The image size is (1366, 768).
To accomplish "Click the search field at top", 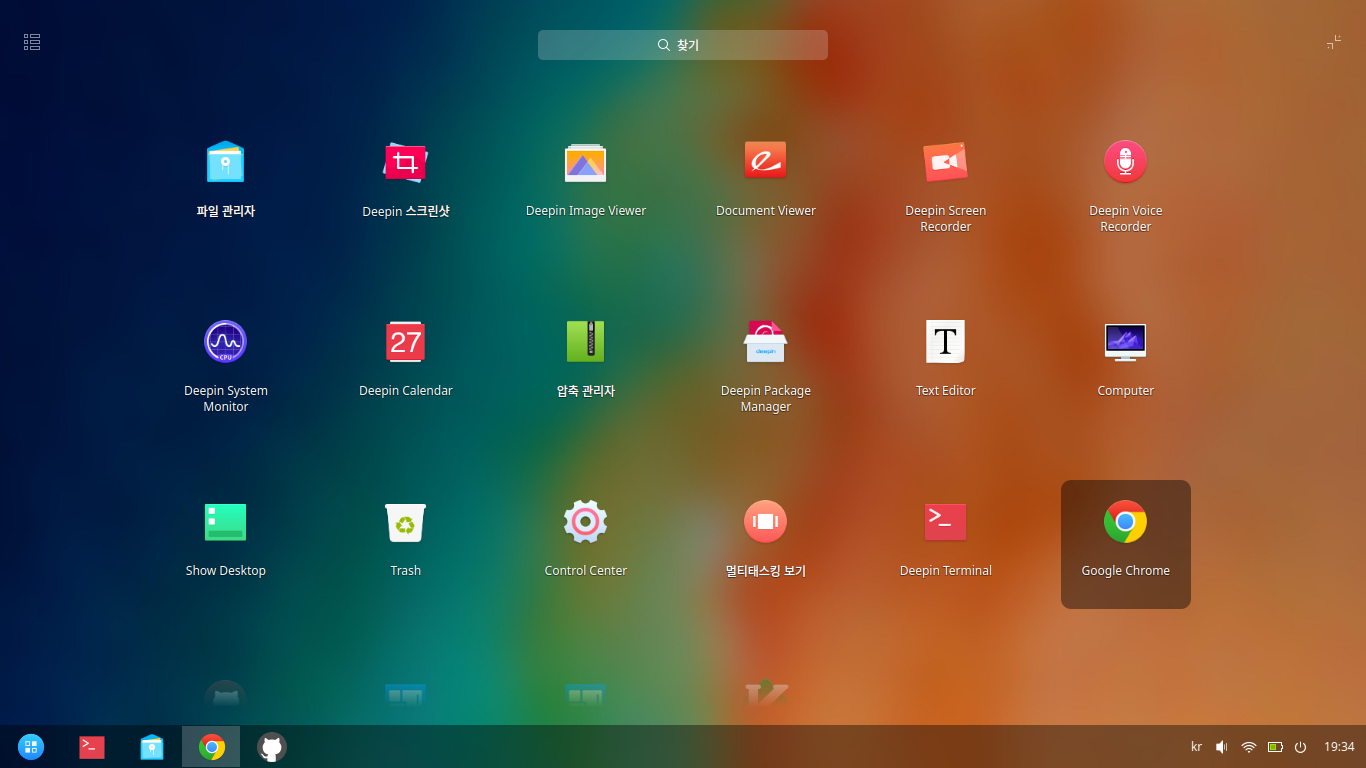I will click(x=682, y=45).
